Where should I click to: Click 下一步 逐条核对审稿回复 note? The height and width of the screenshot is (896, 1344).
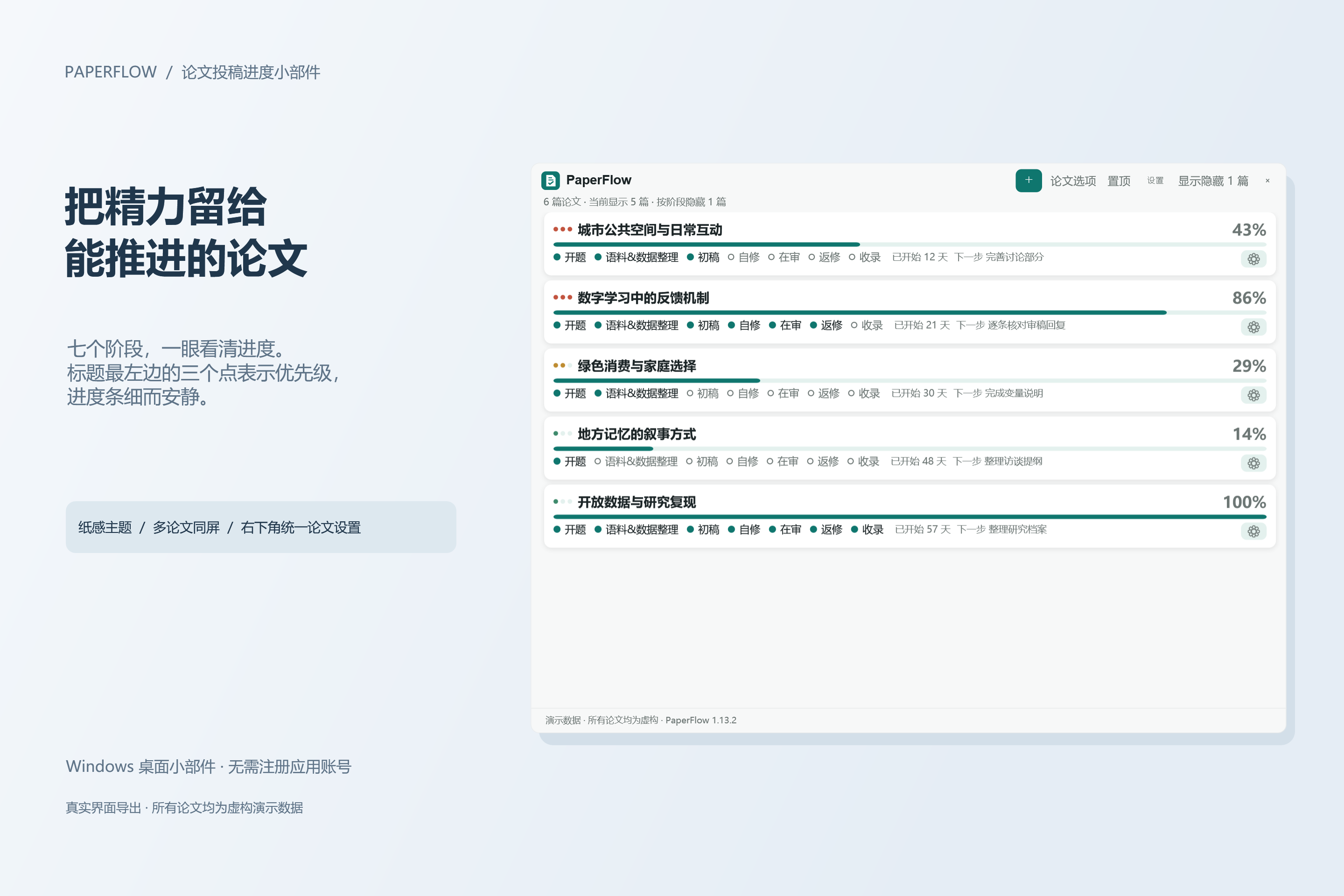1011,325
